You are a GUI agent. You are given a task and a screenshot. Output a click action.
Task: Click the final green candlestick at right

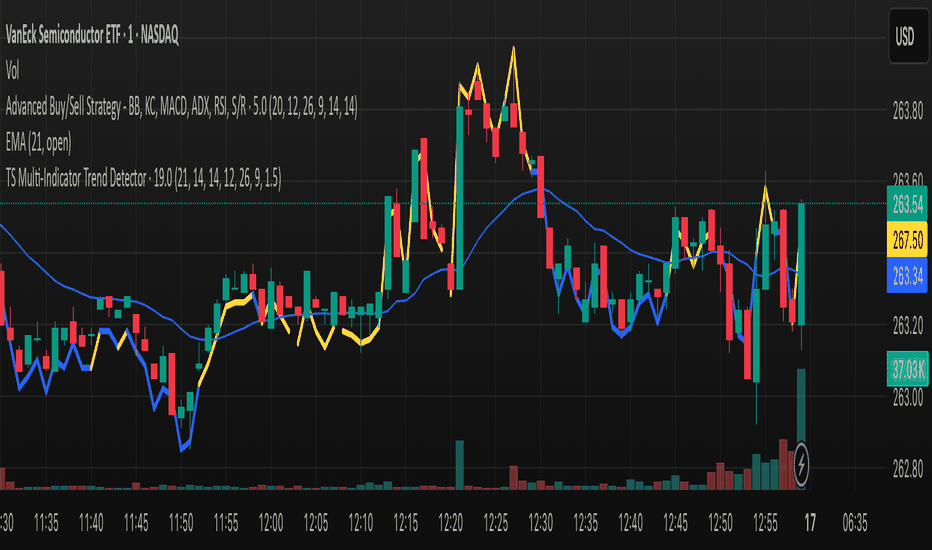click(x=801, y=265)
